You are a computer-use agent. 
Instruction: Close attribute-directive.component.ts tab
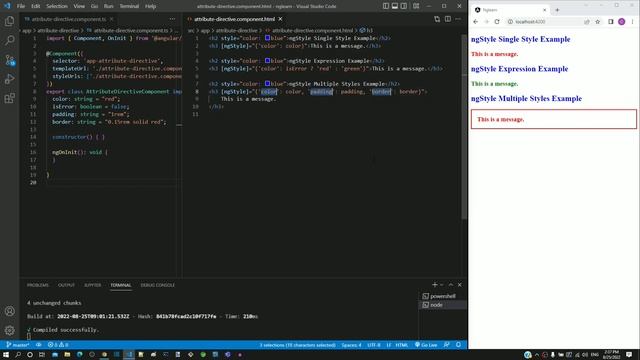111,19
